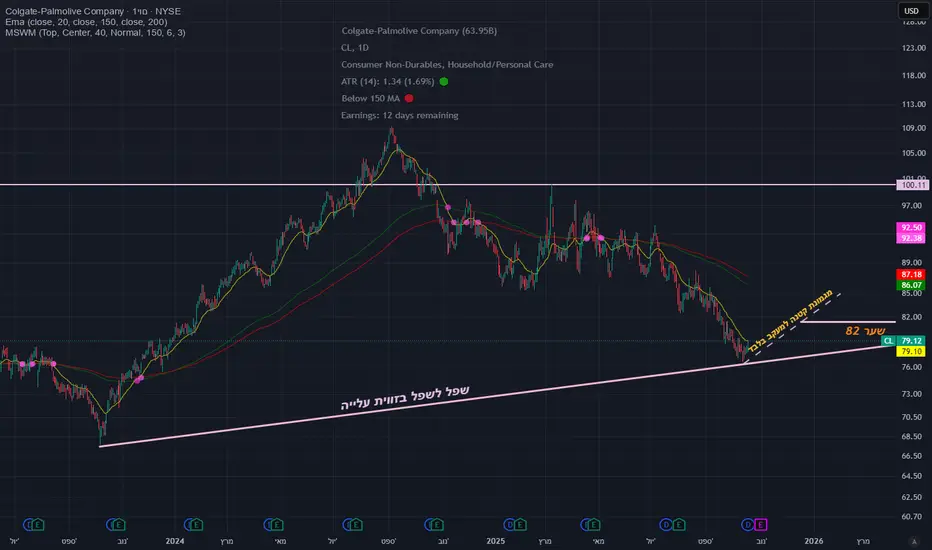Screen dimensions: 932x550
Task: Click the 79.12 current price label
Action: click(911, 341)
